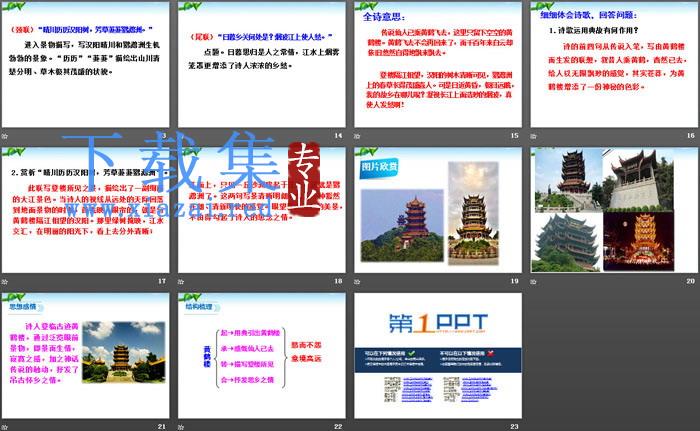The width and height of the screenshot is (700, 431).
Task: Select slide 21 thumbnail titled 思想感情
Action: 85,356
